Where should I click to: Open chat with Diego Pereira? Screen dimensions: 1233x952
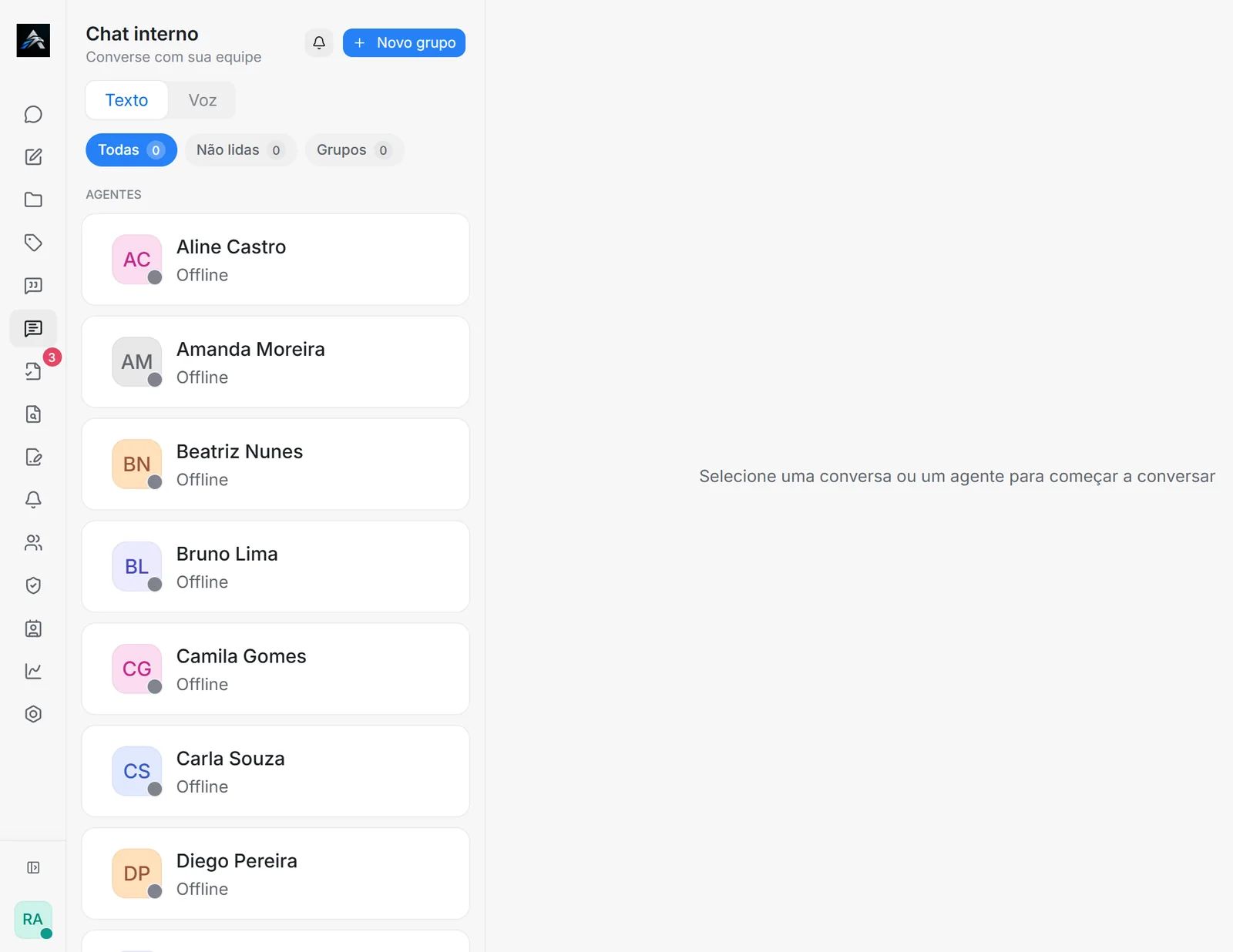pyautogui.click(x=276, y=874)
